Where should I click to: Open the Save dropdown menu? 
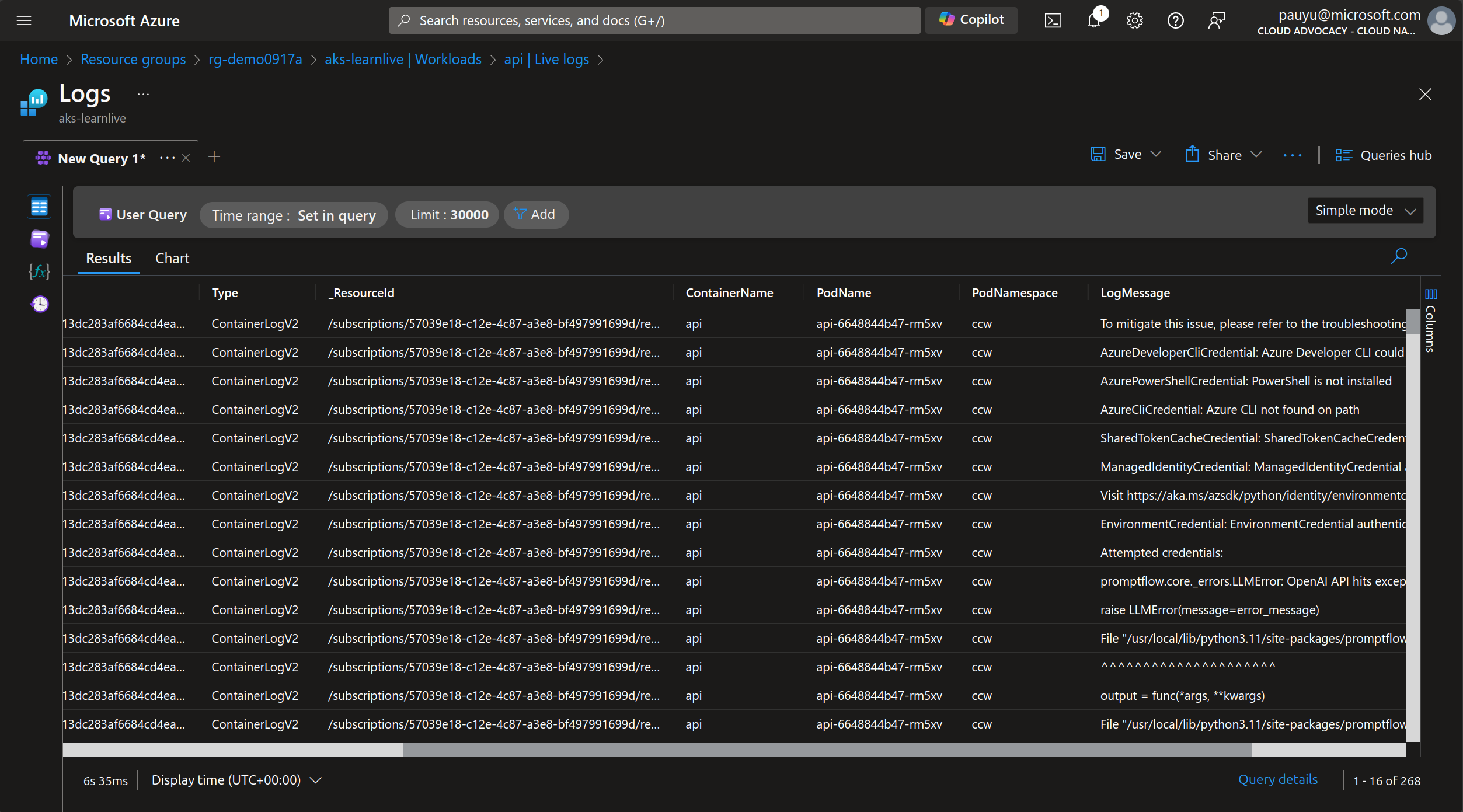[1155, 154]
